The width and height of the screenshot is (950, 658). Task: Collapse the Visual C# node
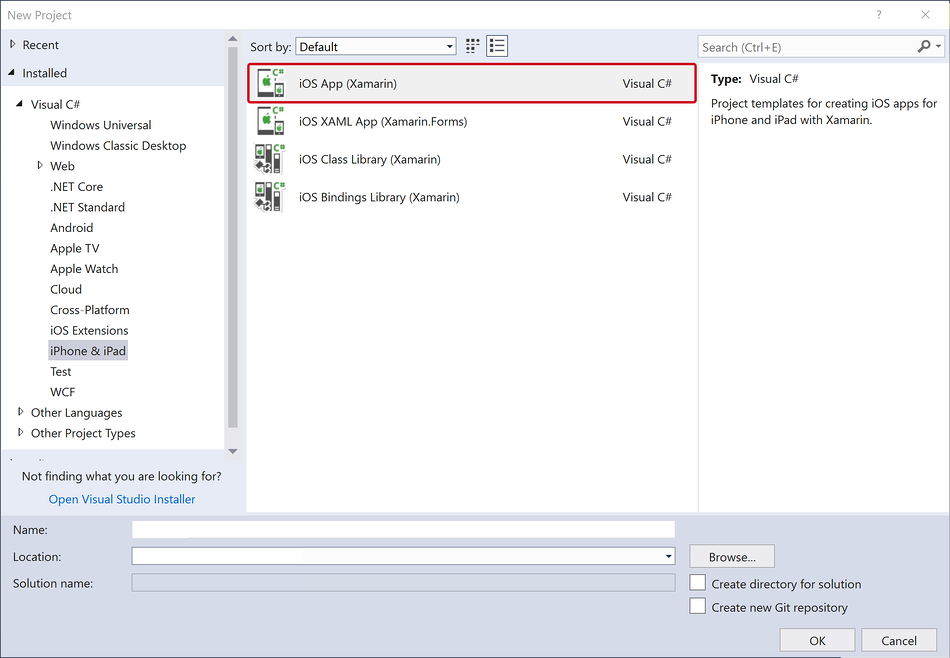[x=19, y=104]
